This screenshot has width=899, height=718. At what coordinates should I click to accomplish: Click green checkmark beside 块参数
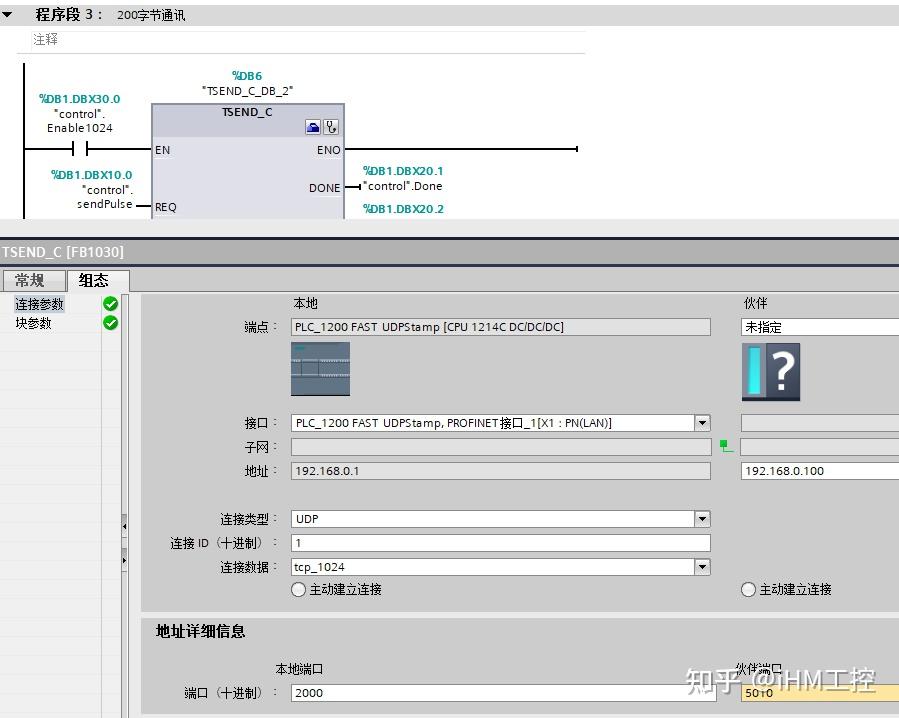(110, 323)
